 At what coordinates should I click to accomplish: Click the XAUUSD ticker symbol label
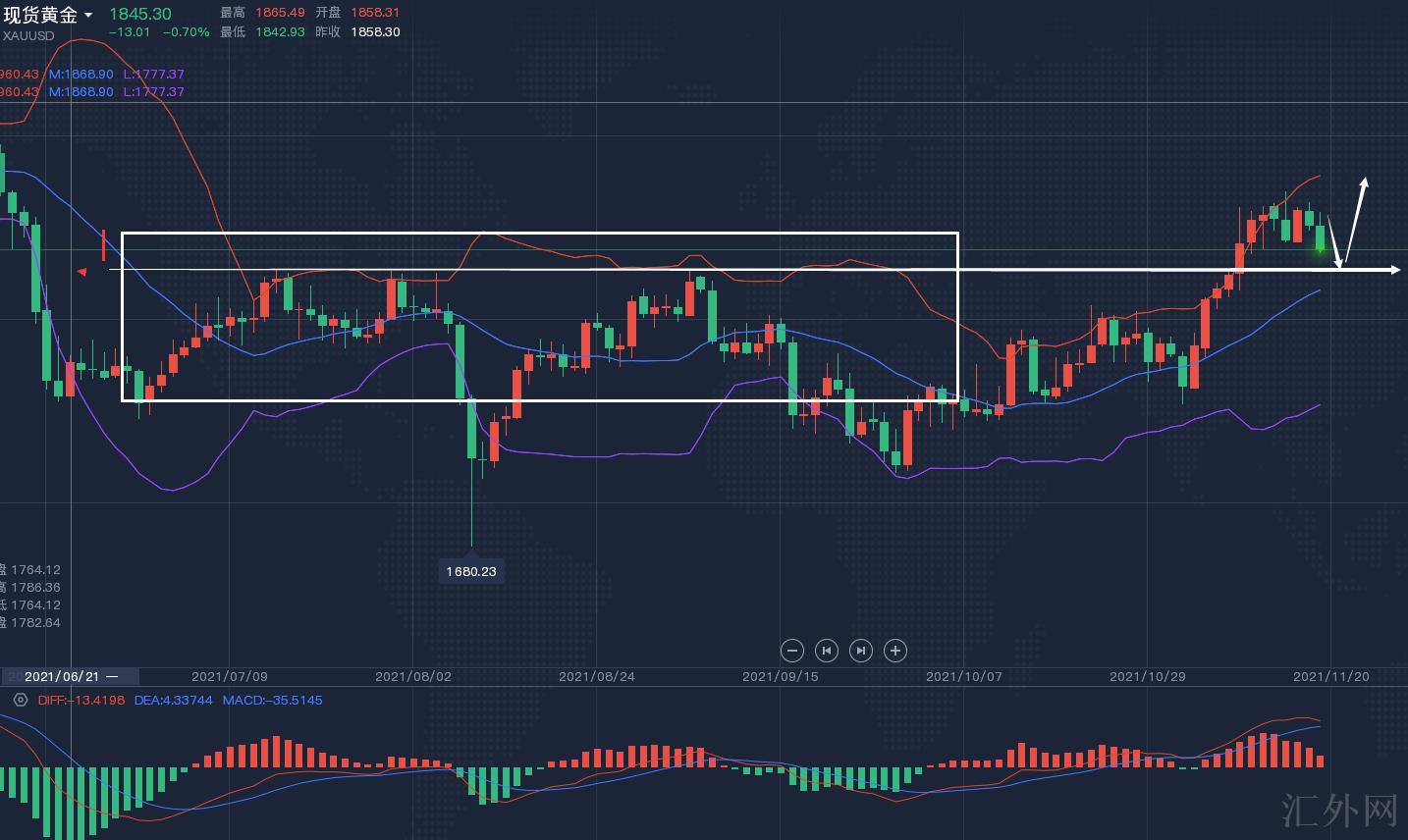tap(28, 36)
